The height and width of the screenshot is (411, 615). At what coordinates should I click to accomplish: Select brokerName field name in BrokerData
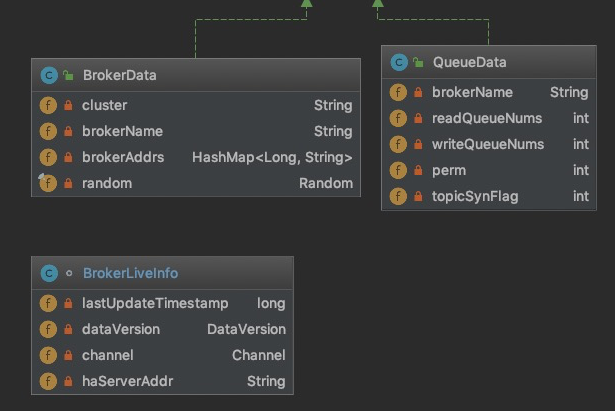tap(122, 131)
